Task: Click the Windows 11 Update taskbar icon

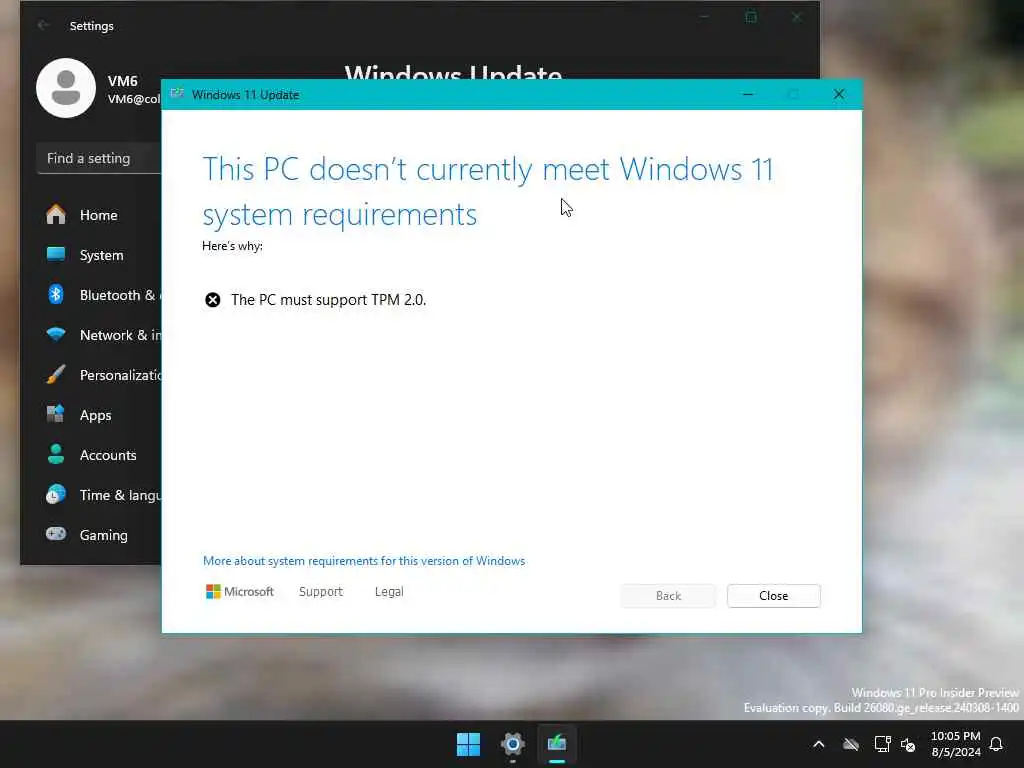Action: tap(557, 744)
